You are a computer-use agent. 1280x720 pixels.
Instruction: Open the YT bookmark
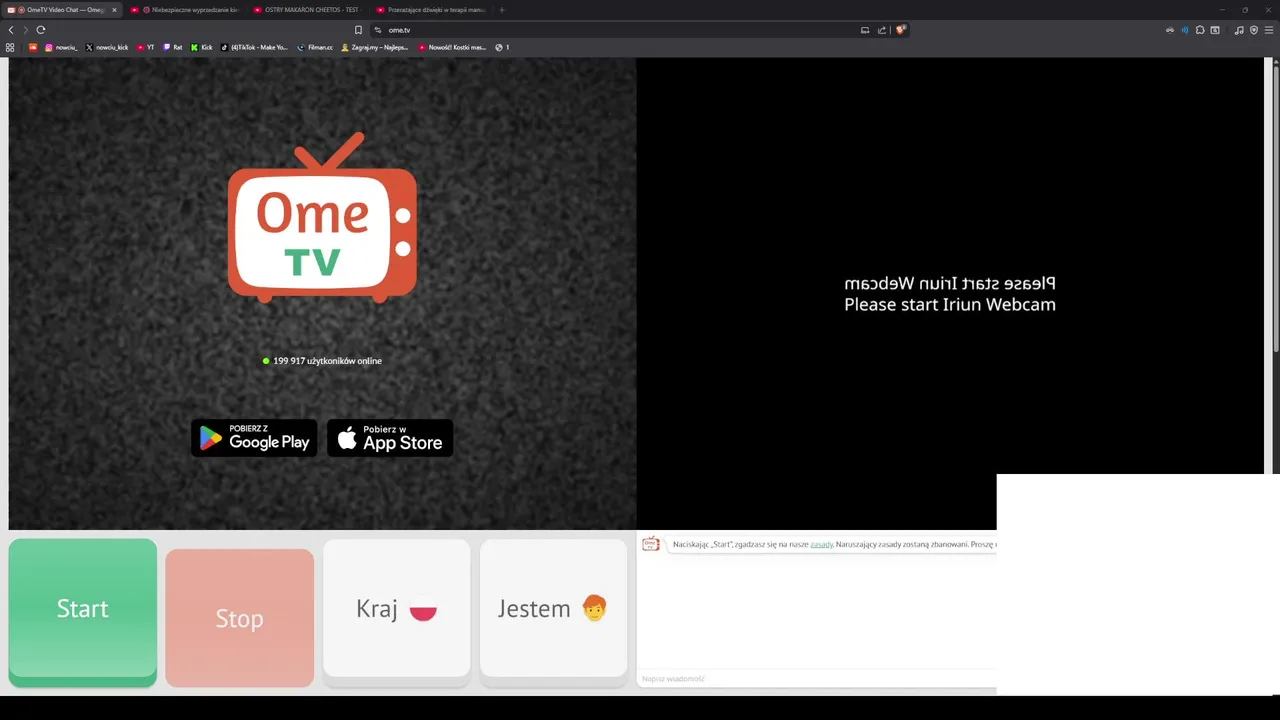click(x=145, y=47)
